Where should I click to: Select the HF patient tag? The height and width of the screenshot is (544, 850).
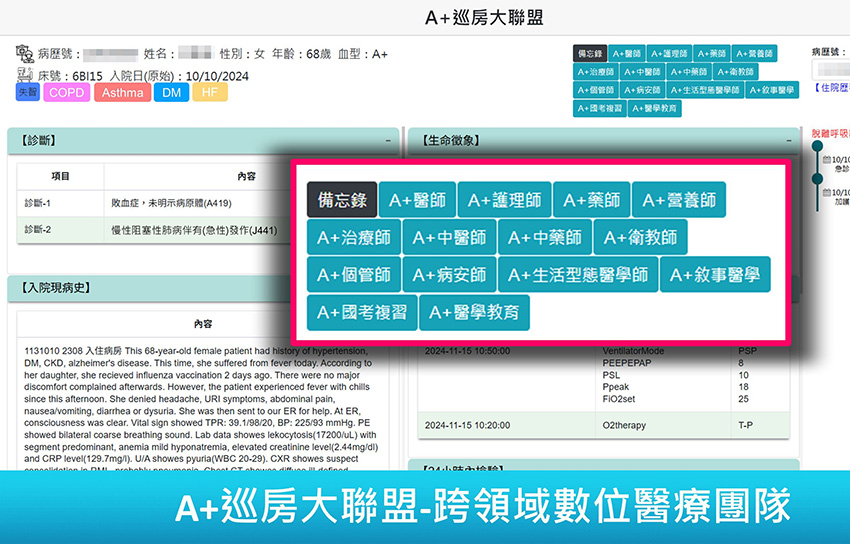210,92
